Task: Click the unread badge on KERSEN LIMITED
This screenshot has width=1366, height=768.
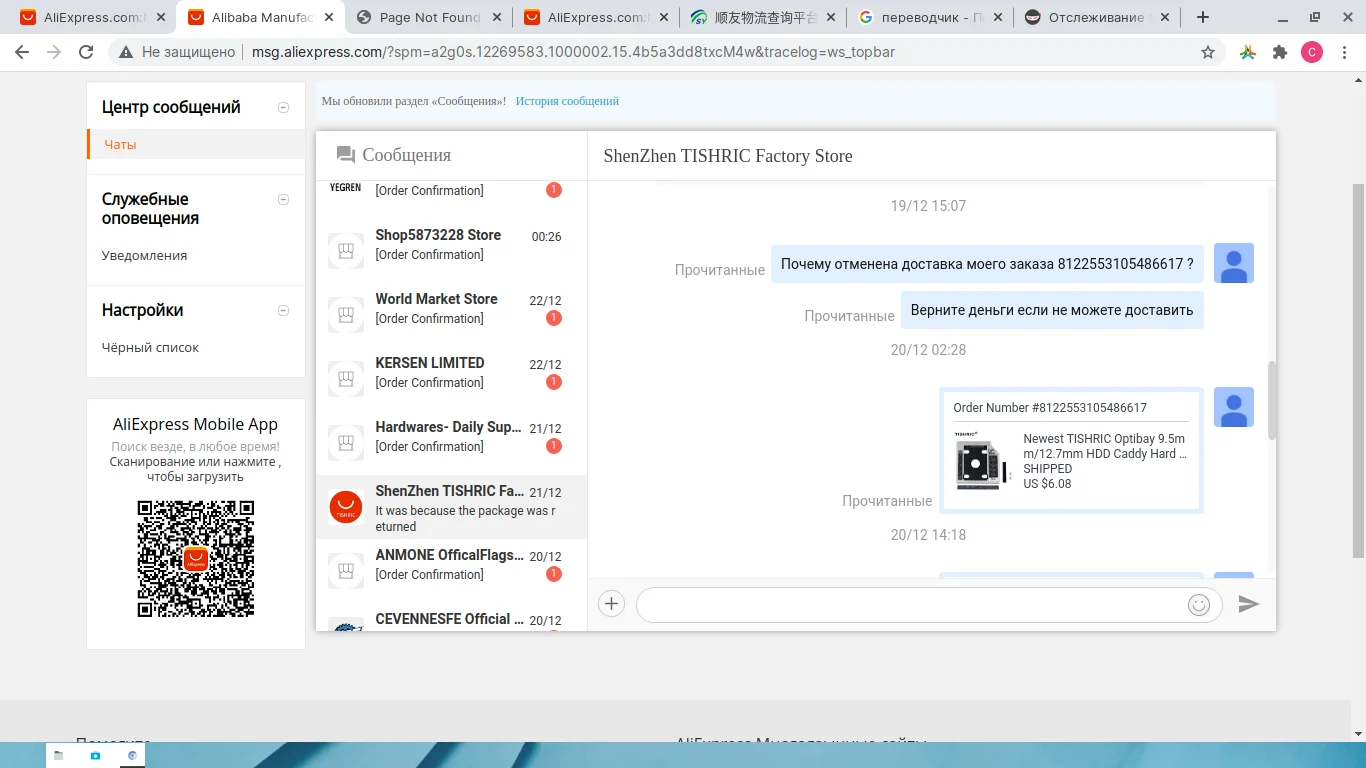Action: pyautogui.click(x=553, y=382)
